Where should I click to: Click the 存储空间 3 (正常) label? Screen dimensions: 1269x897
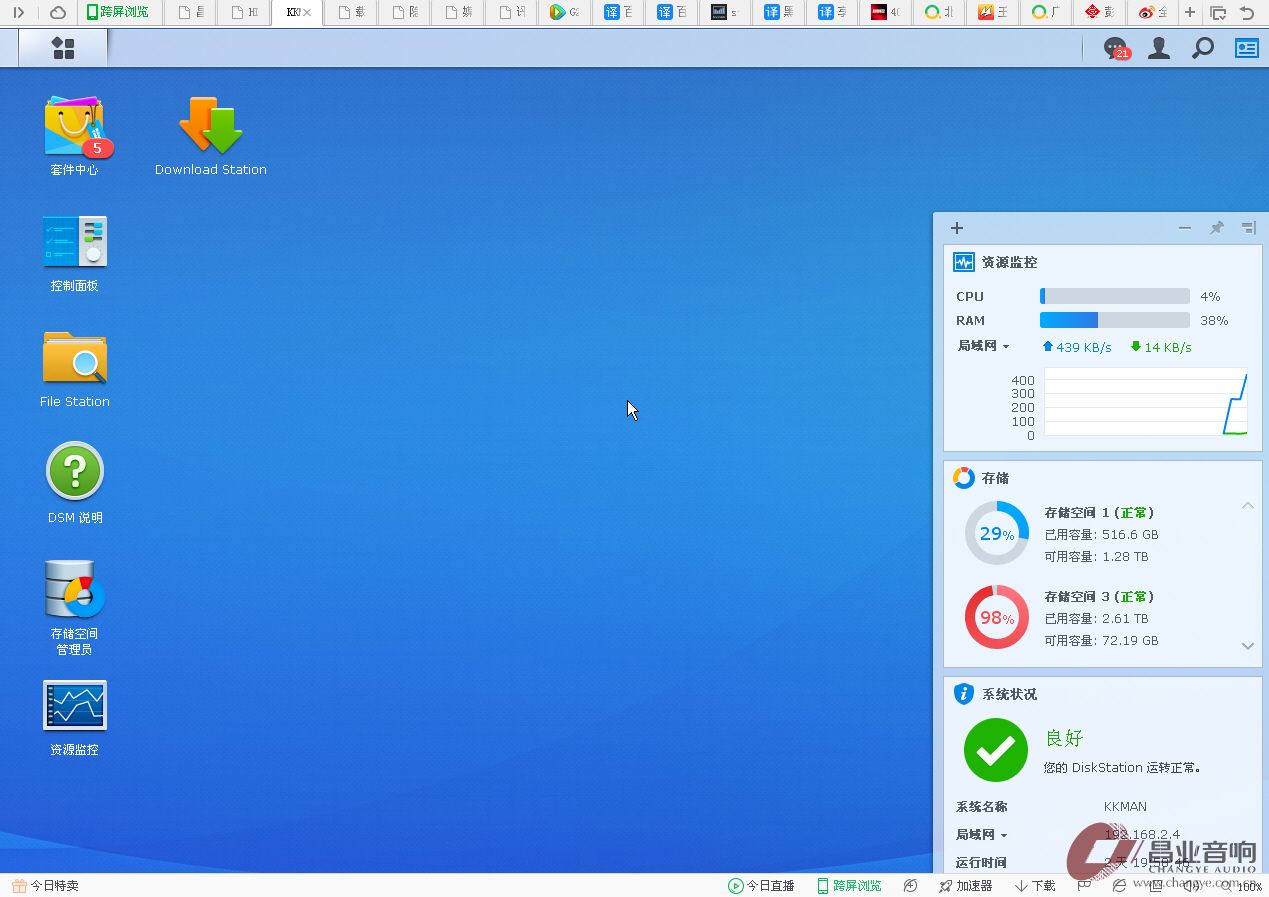[1100, 596]
